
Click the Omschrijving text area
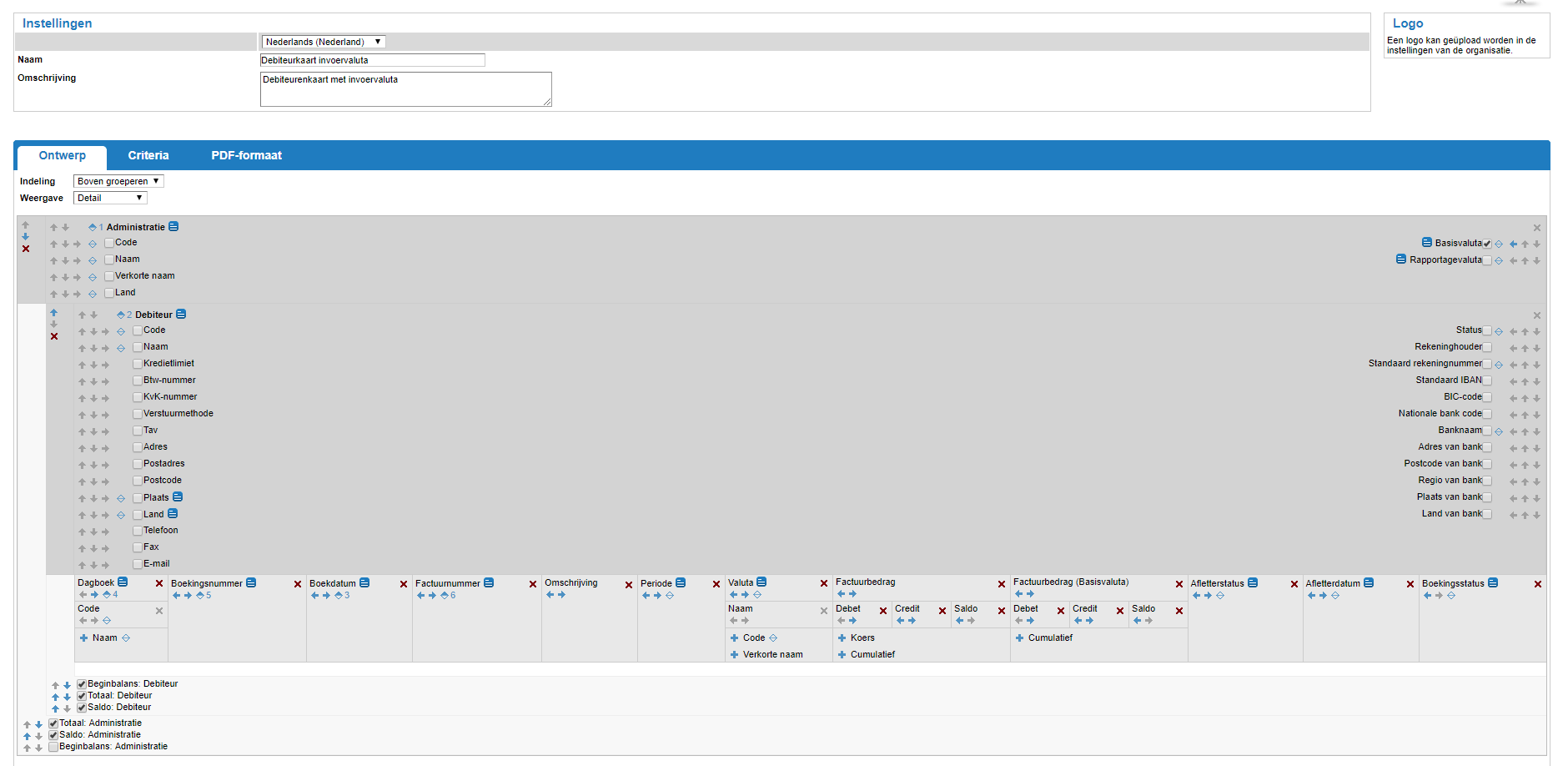405,88
